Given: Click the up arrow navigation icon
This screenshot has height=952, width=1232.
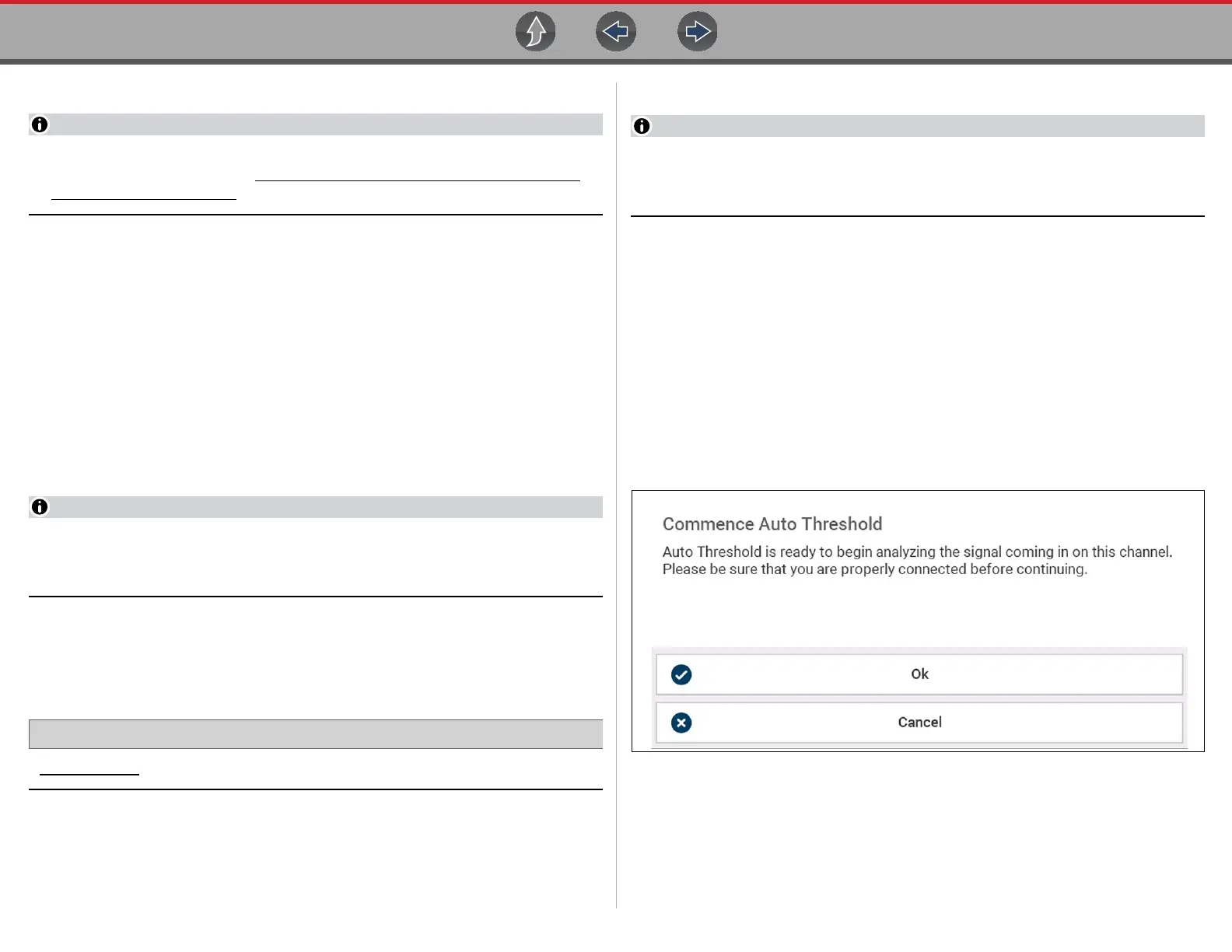Looking at the screenshot, I should click(x=536, y=32).
